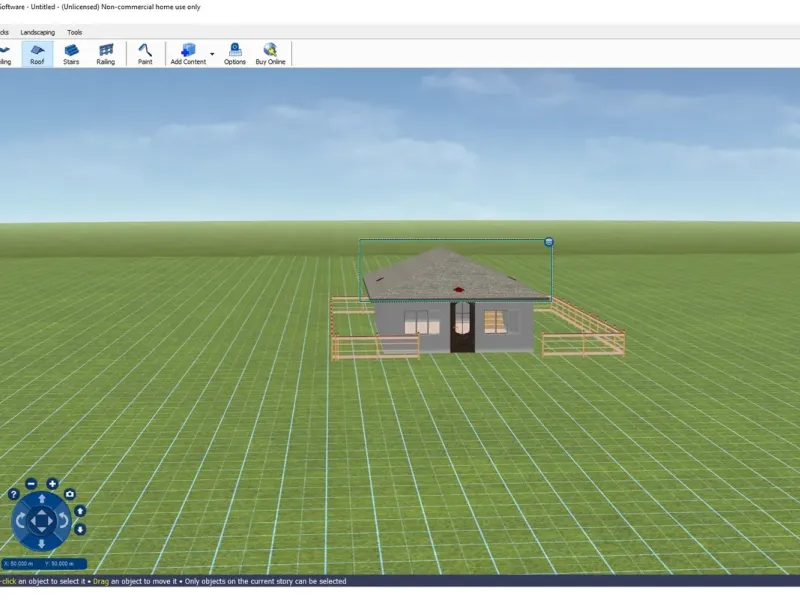Zoom in with the plus button
The image size is (800, 600).
(x=52, y=484)
